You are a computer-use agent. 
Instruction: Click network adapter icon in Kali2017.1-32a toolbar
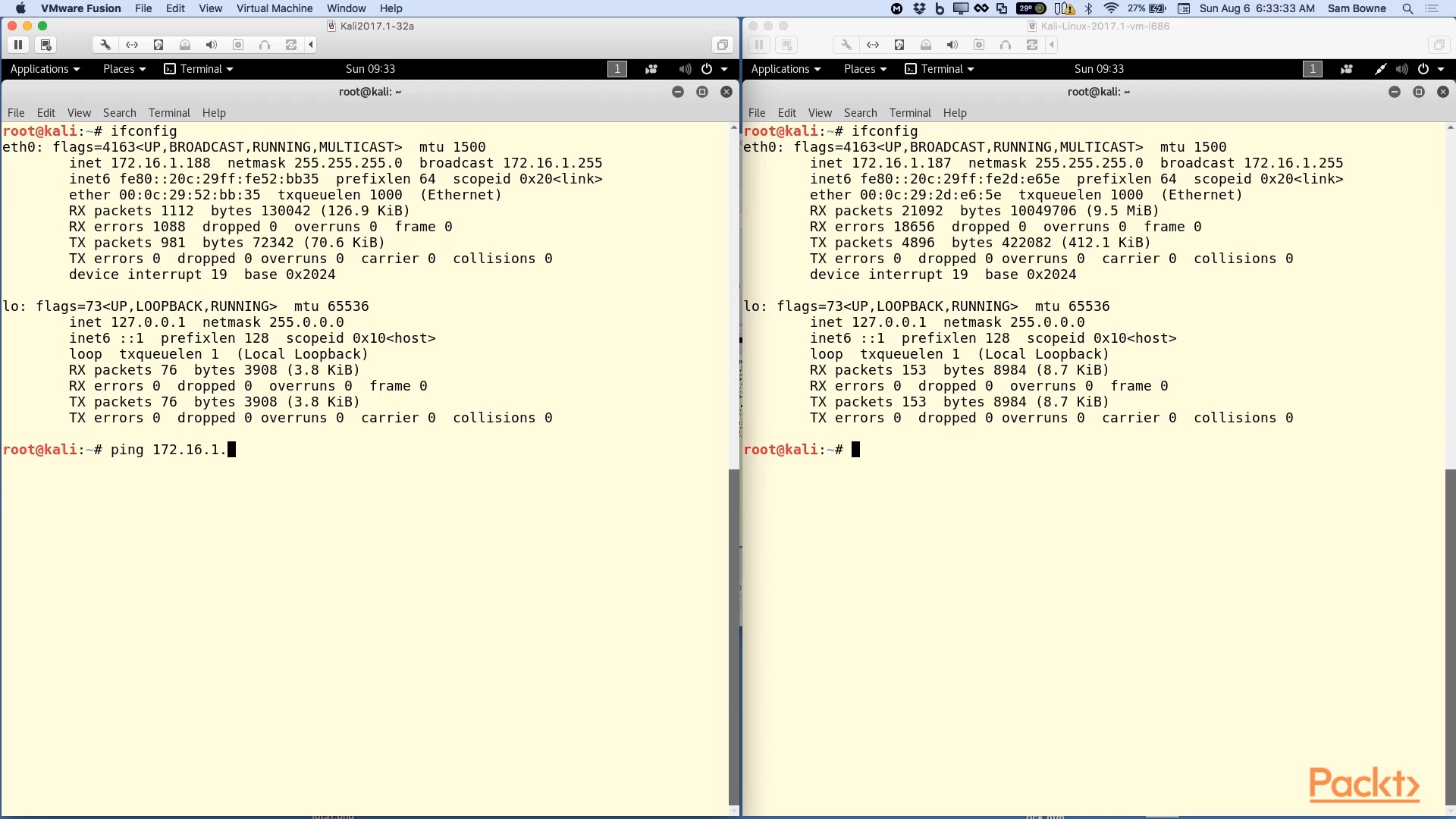[x=132, y=45]
